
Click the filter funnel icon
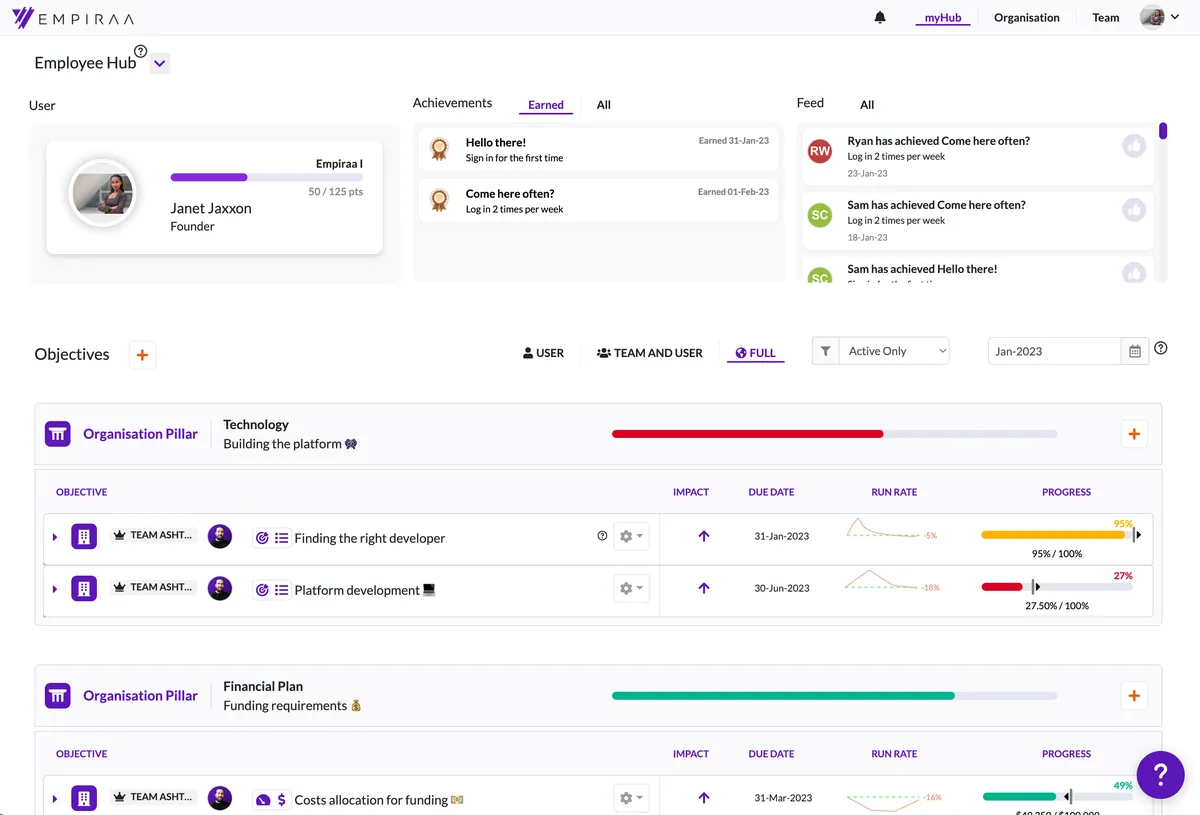click(x=825, y=351)
